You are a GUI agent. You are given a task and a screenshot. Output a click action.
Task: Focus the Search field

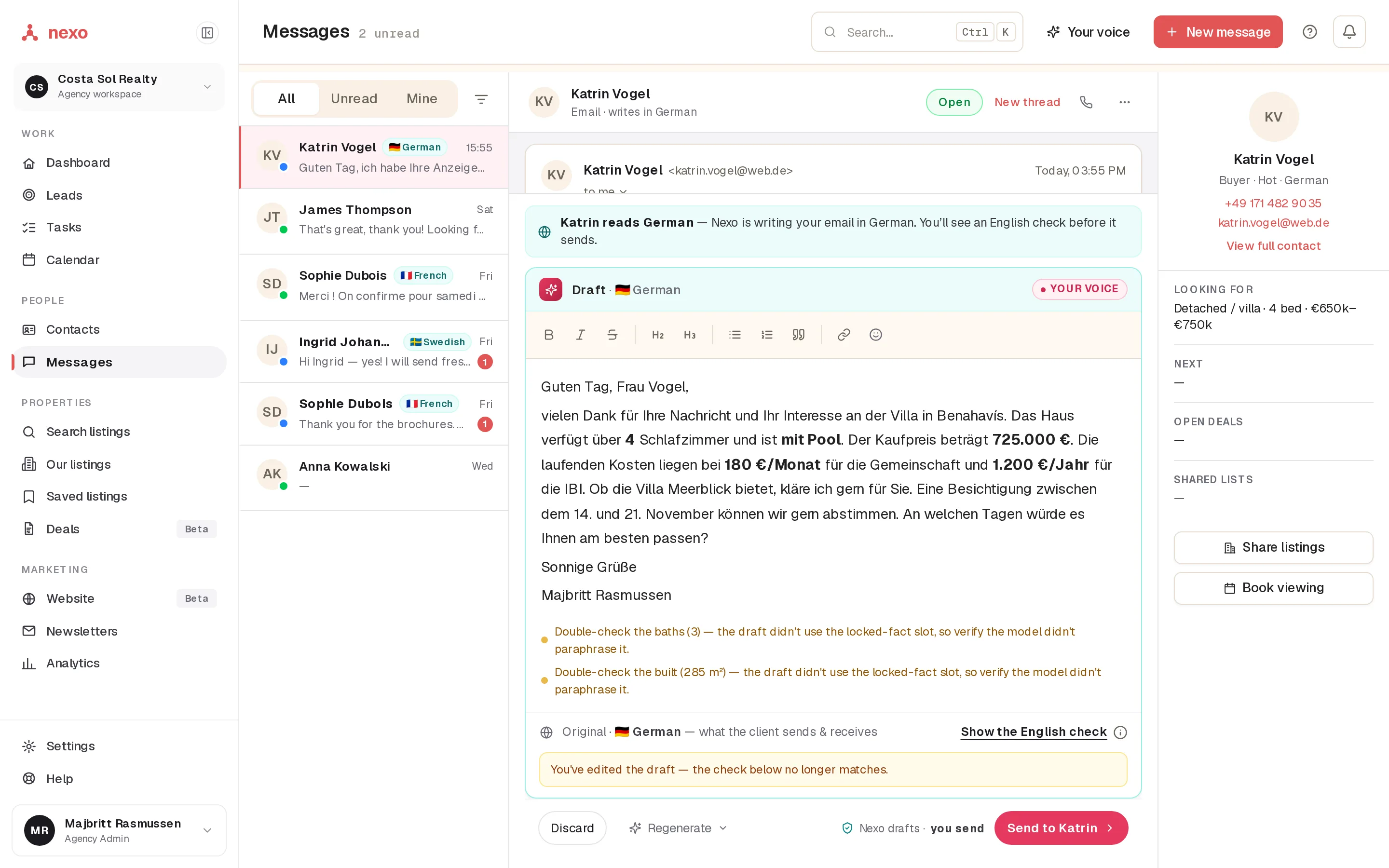(917, 32)
